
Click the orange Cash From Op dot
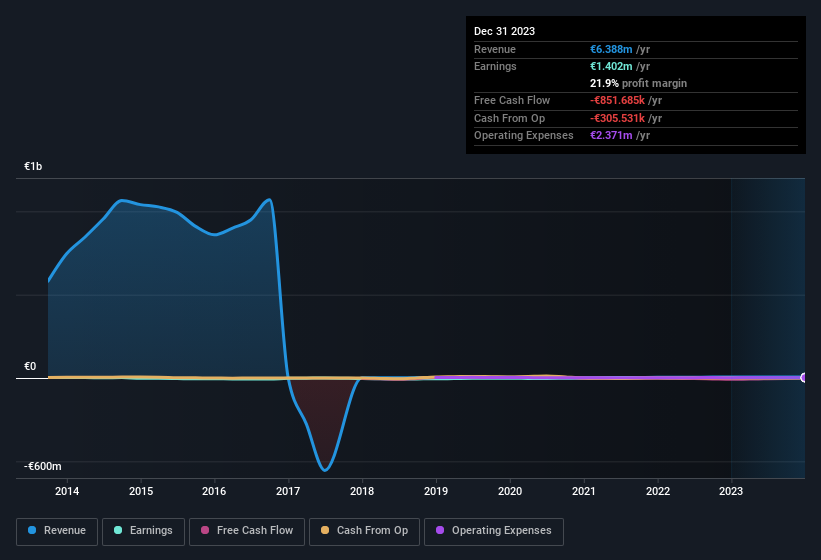(325, 530)
